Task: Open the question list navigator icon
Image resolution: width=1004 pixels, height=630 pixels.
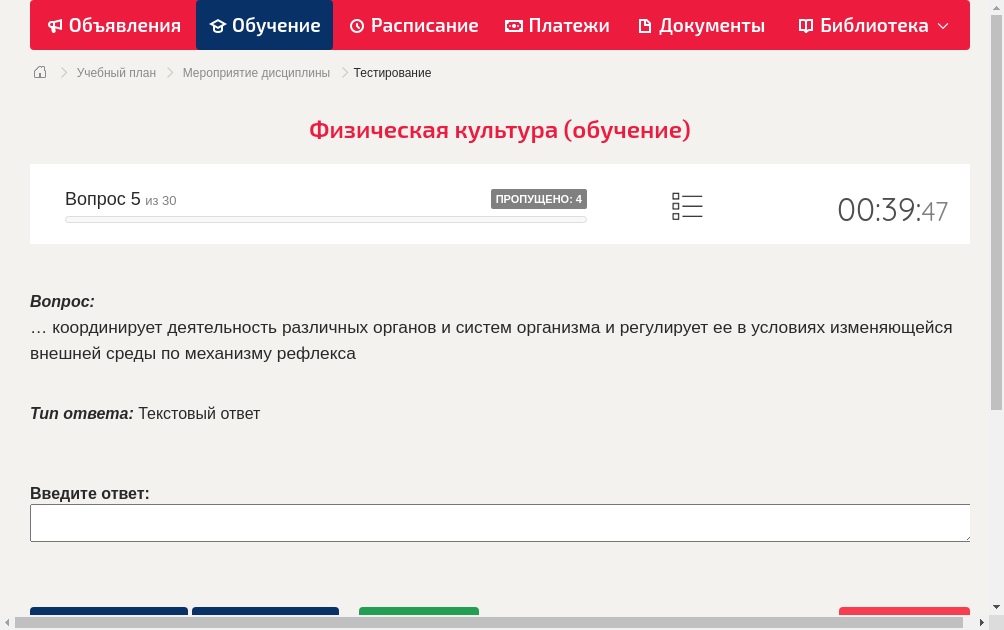Action: pos(687,206)
